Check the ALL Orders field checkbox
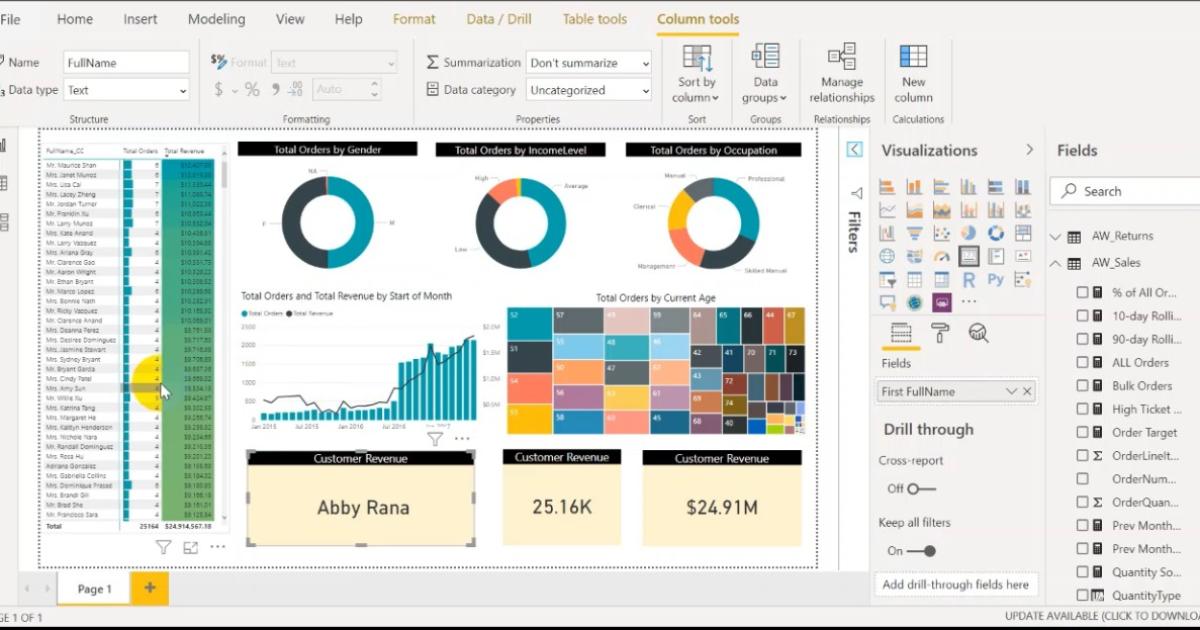 coord(1082,363)
